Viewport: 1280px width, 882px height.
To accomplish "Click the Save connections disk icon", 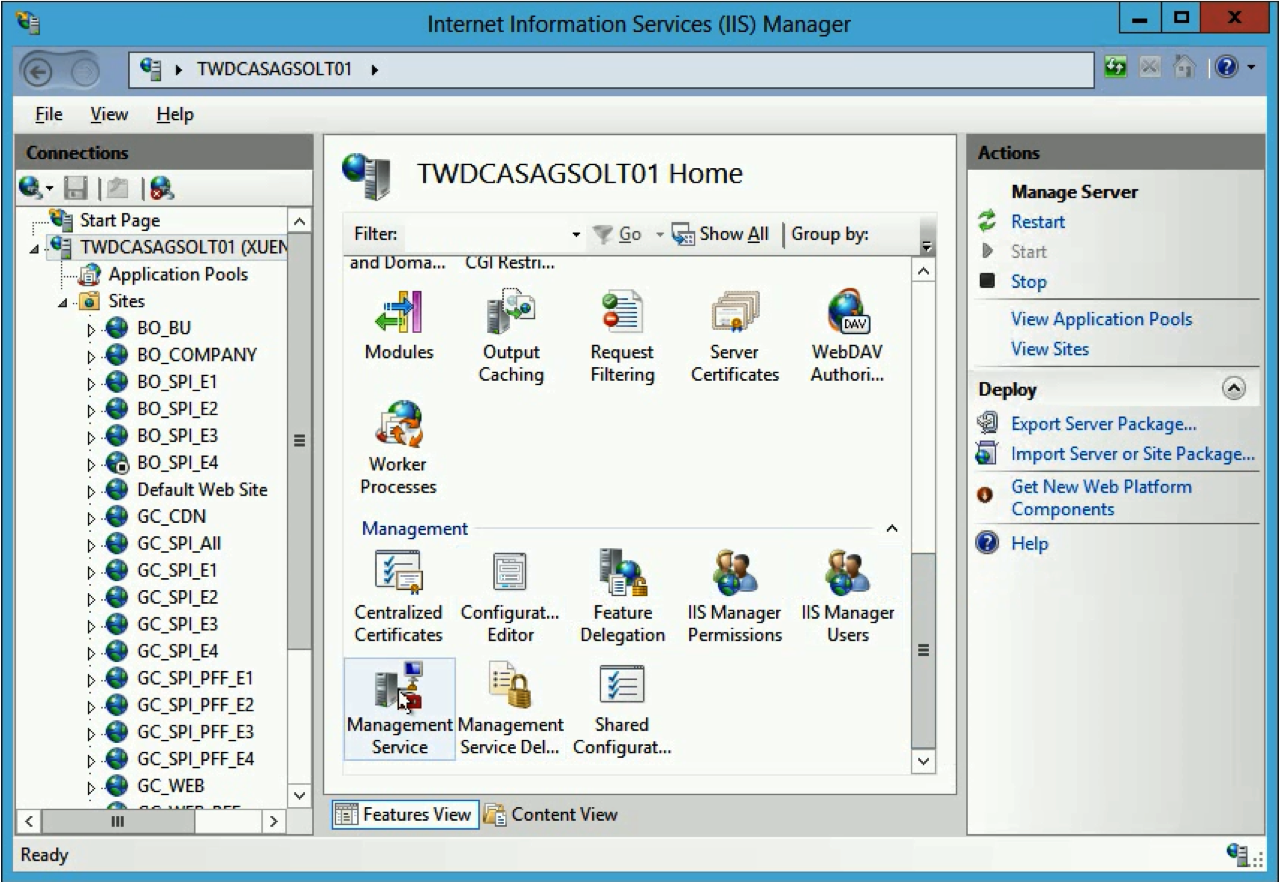I will [78, 187].
